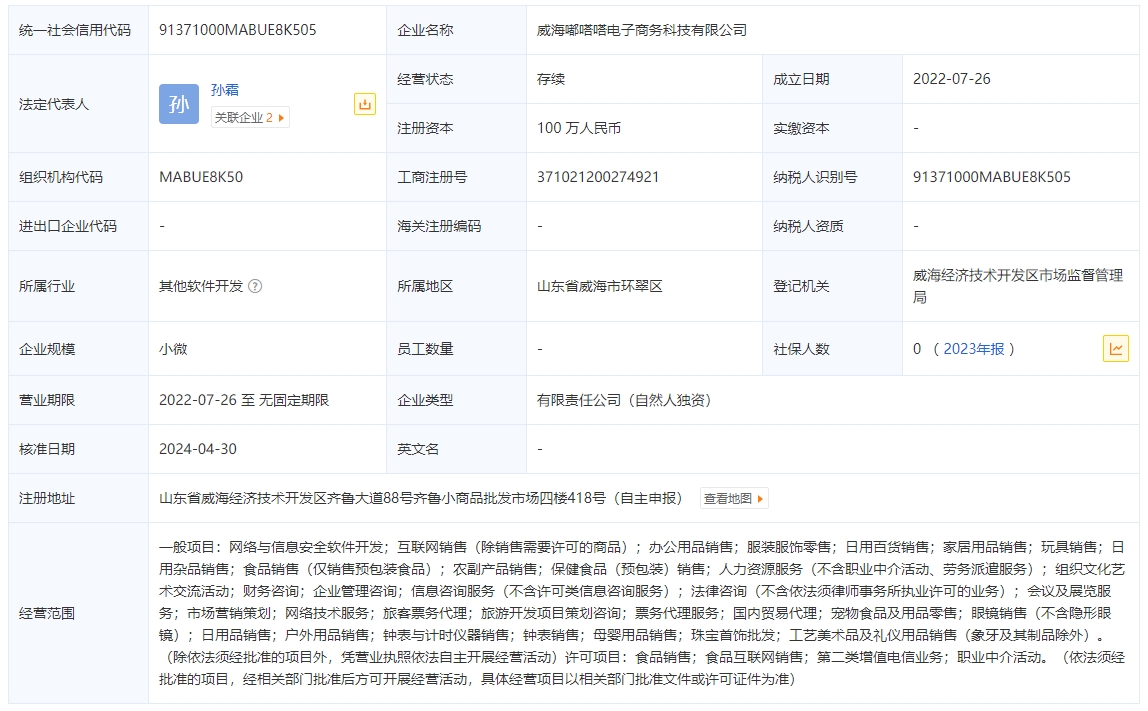Click the 存续 status value

[551, 79]
